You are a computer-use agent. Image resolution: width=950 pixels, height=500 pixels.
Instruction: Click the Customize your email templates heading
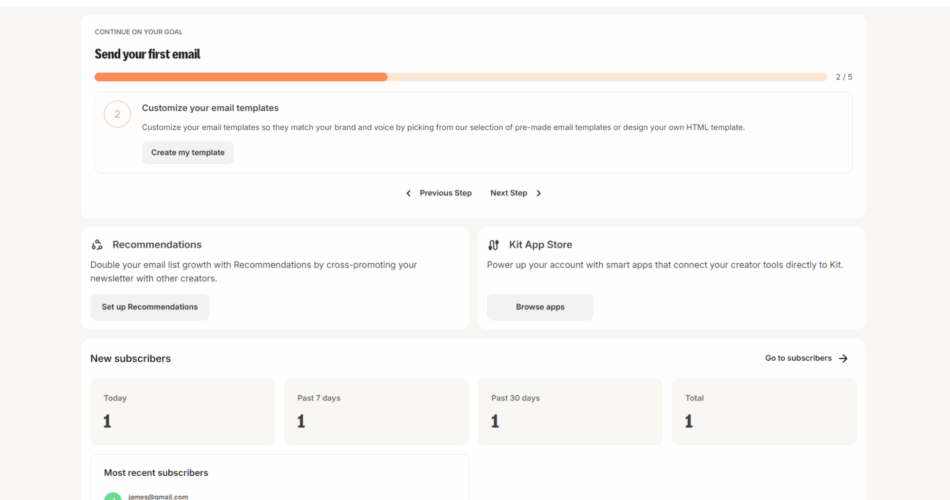(x=210, y=108)
